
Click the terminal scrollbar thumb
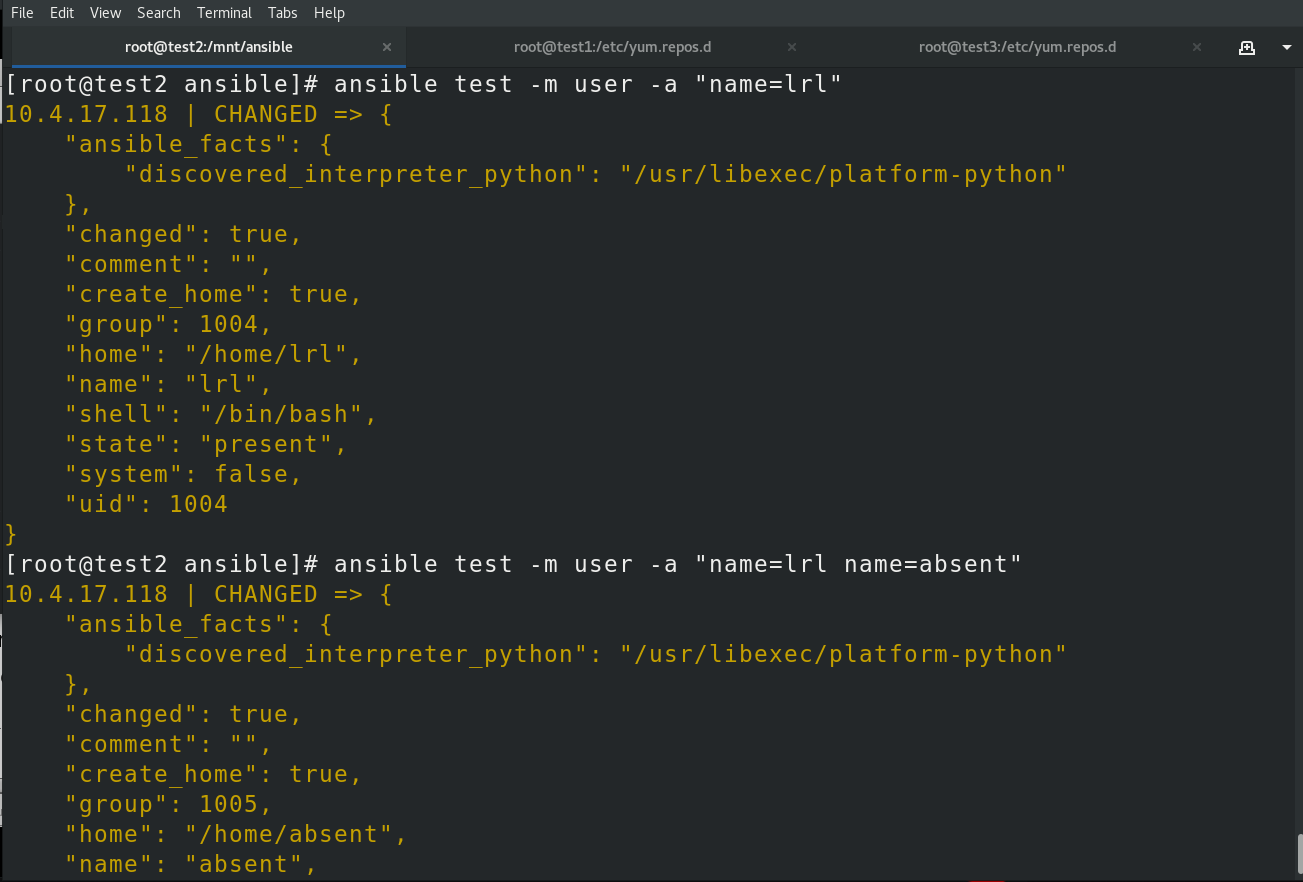pos(1299,853)
